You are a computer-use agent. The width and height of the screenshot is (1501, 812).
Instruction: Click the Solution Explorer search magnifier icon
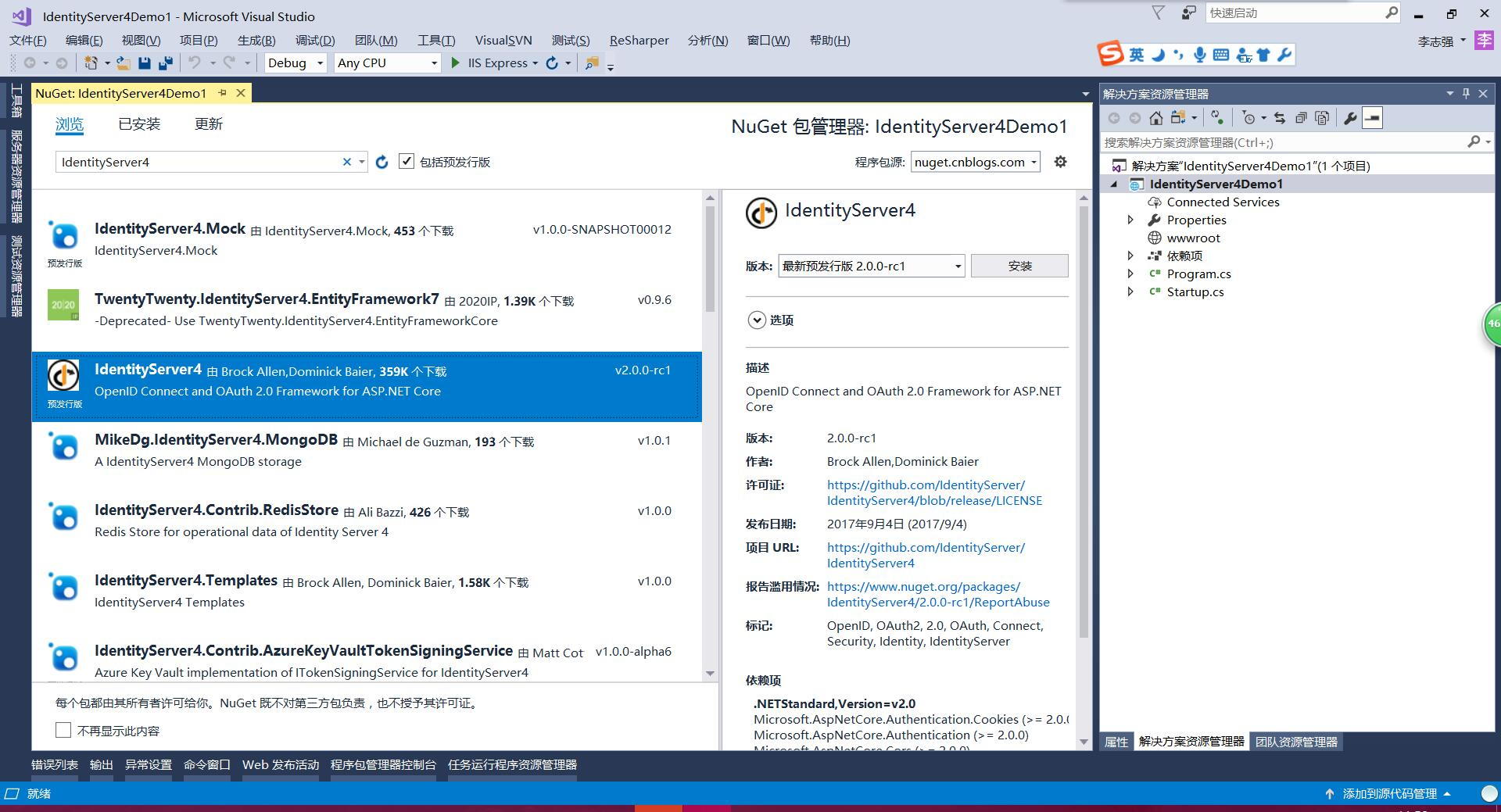click(1474, 141)
